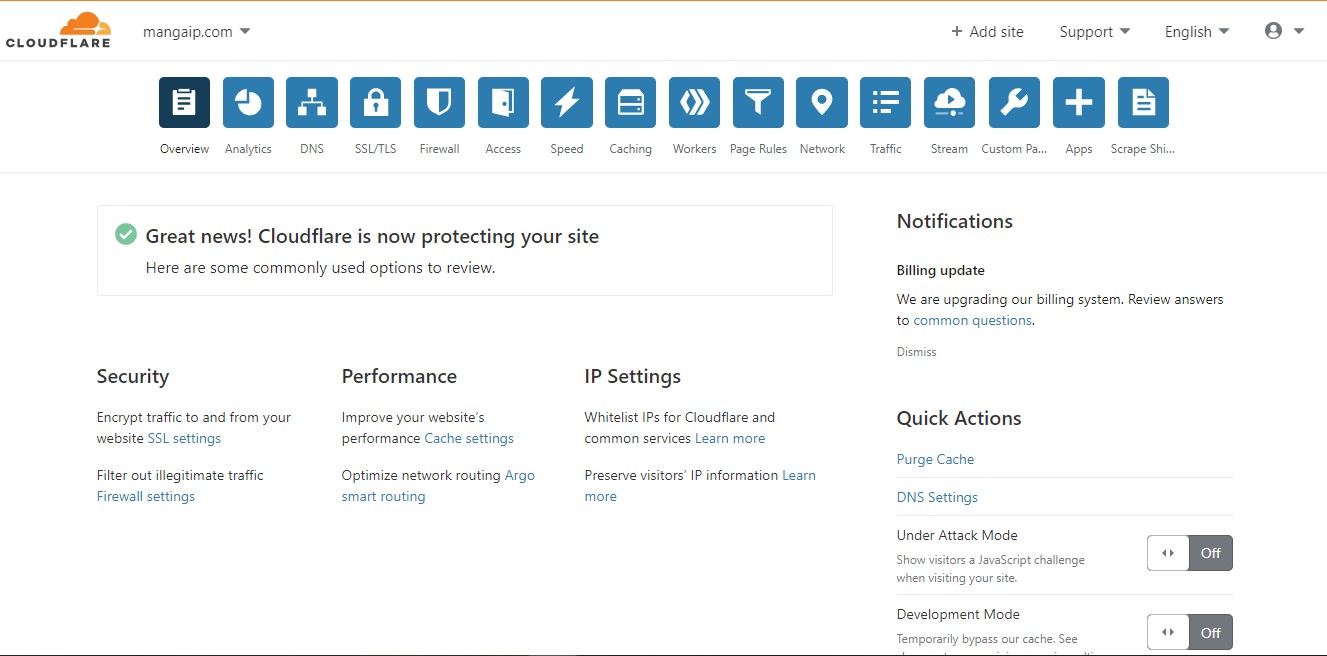Open the Speed lightning bolt icon
Image resolution: width=1327 pixels, height=656 pixels.
[567, 102]
